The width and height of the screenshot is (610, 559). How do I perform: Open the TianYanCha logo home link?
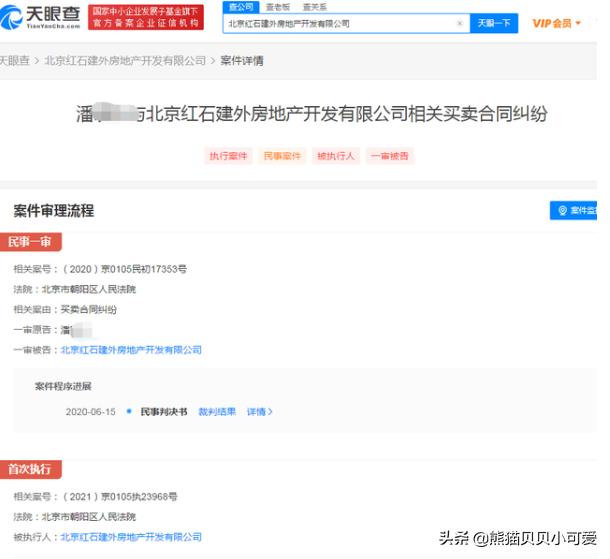(x=40, y=17)
